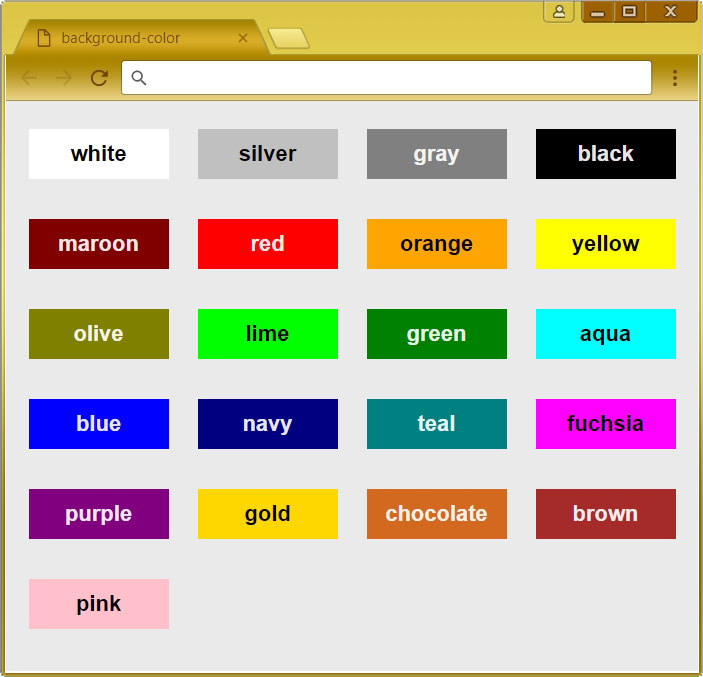This screenshot has height=677, width=703.
Task: Close the background-color tab
Action: click(x=243, y=38)
